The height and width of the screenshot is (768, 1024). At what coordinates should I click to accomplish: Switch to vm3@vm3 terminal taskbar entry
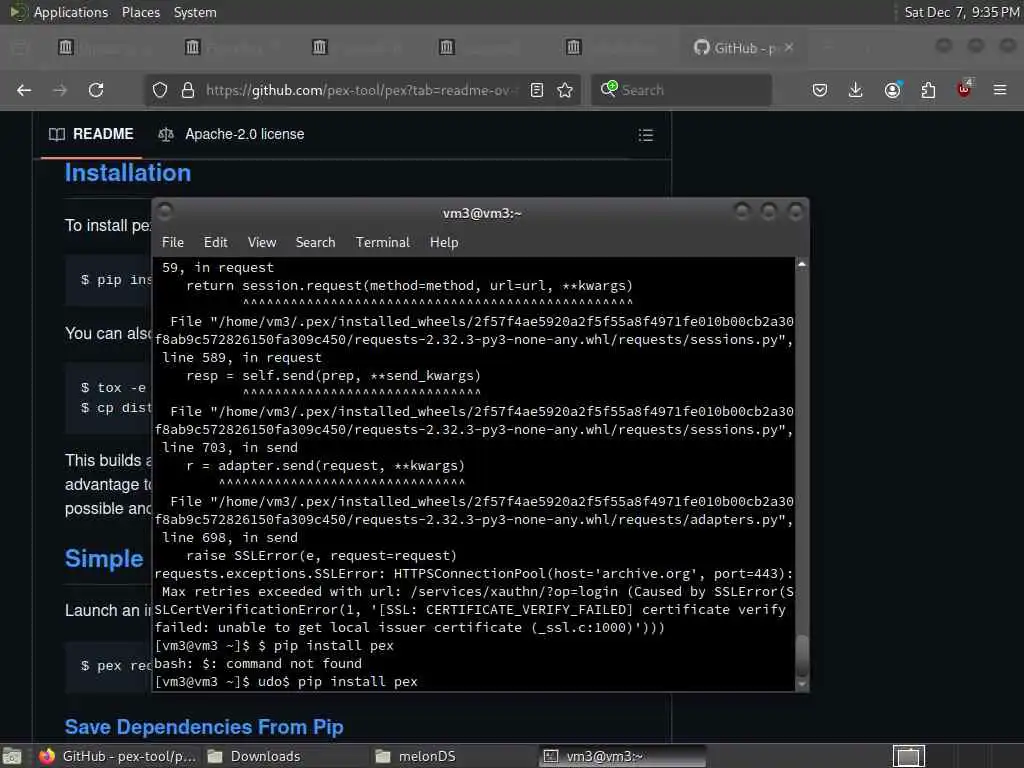[x=624, y=756]
